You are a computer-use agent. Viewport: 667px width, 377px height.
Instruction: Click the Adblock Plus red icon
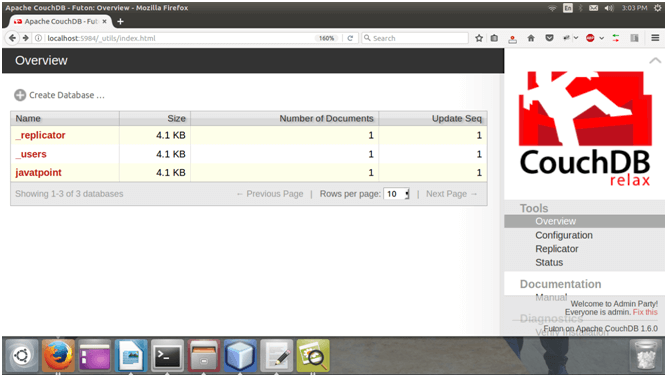(x=590, y=38)
